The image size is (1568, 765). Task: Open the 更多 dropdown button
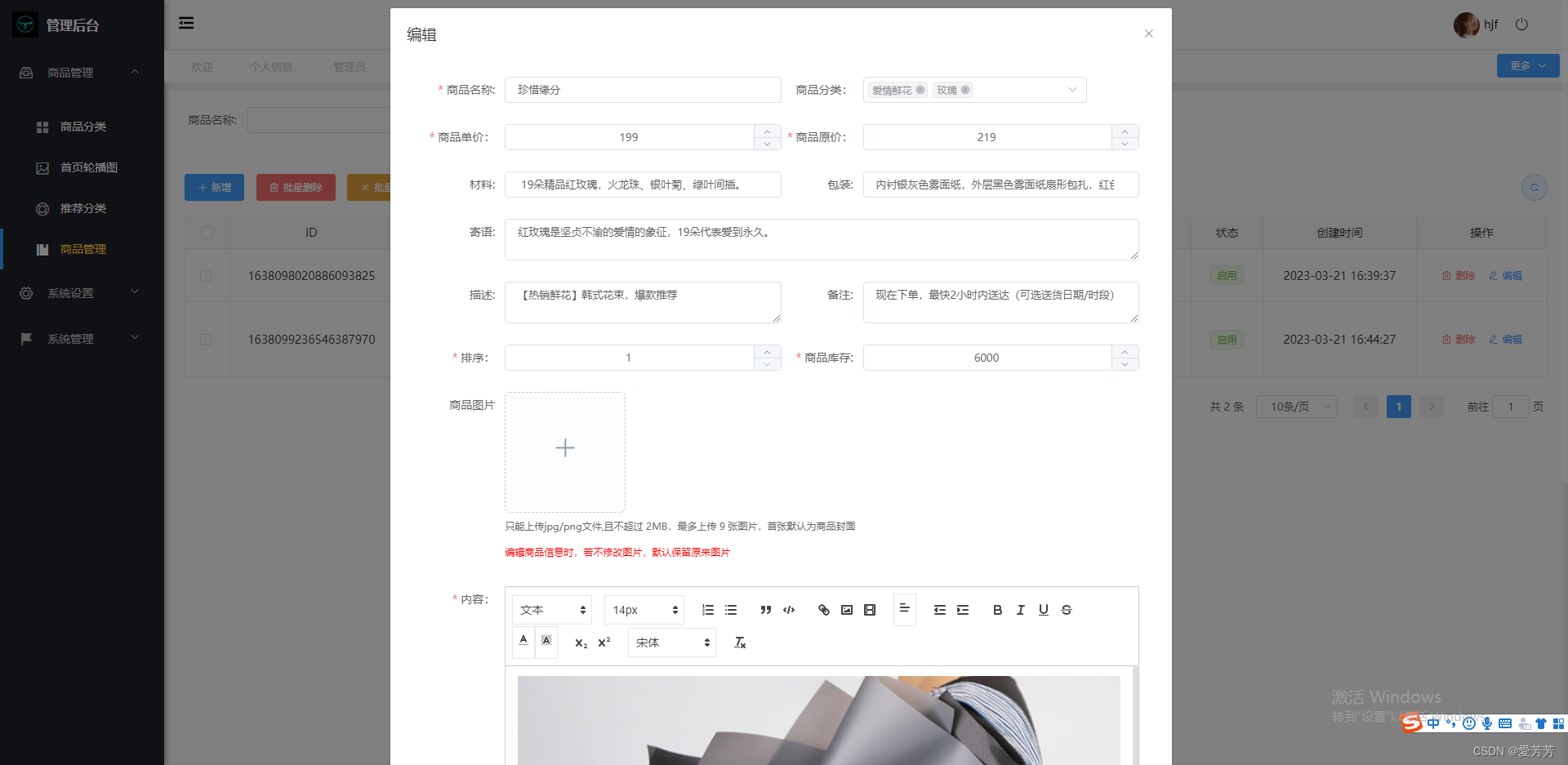(1527, 66)
